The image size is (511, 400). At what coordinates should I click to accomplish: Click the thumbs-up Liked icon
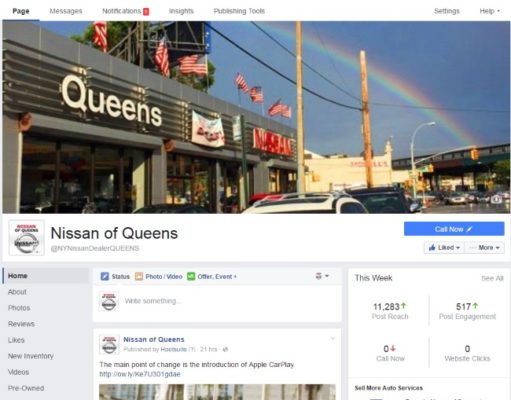click(x=432, y=248)
